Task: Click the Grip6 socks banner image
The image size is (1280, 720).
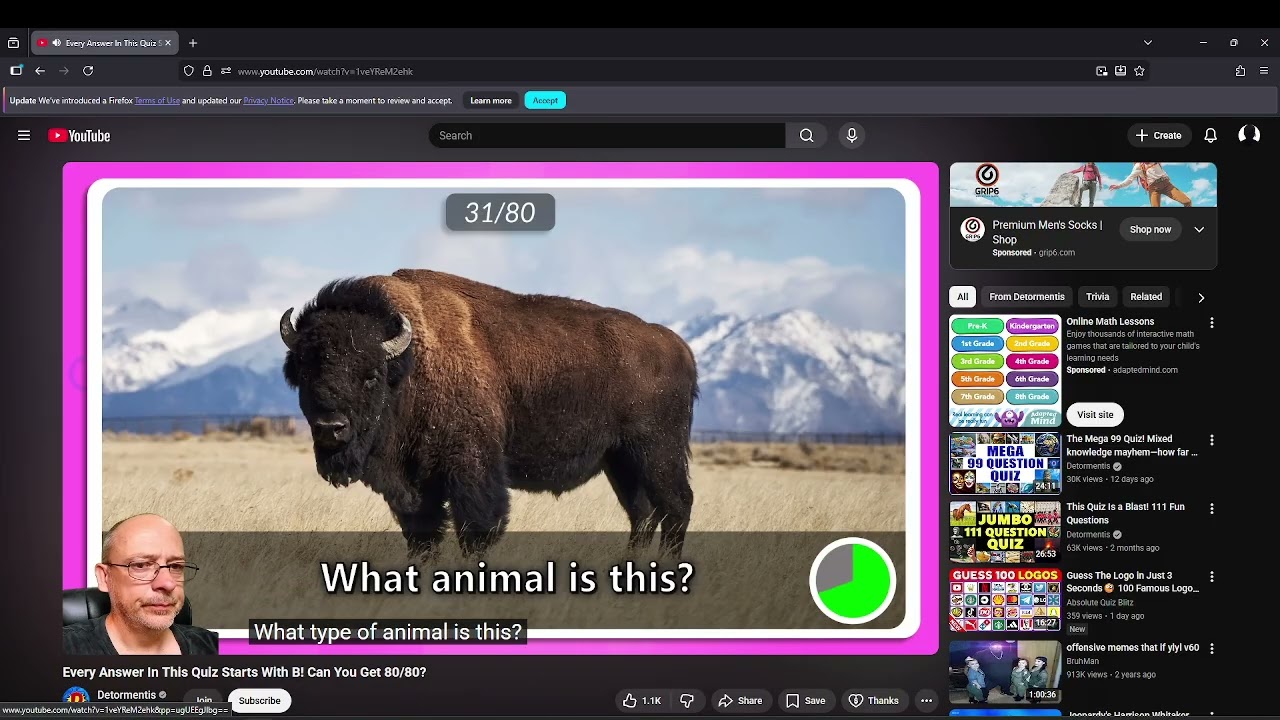Action: click(x=1083, y=185)
